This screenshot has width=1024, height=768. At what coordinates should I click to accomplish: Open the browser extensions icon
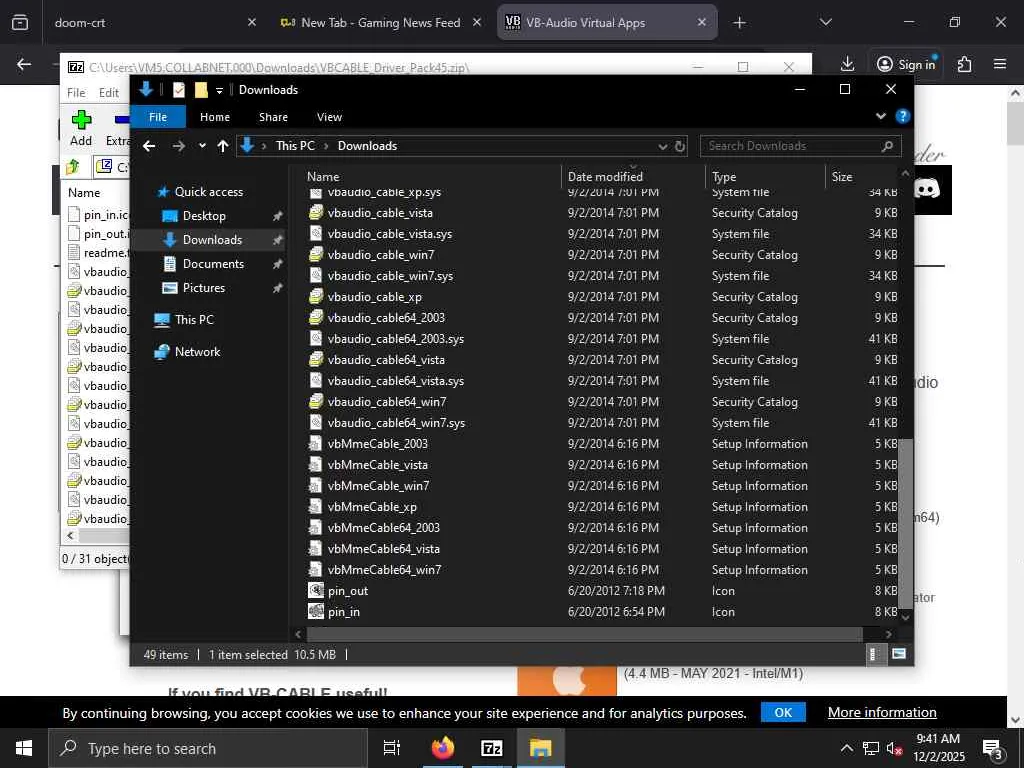(964, 64)
